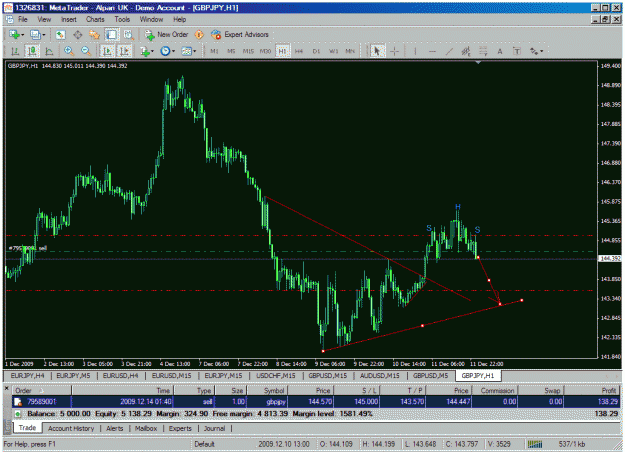
Task: Open the Indicators list dropdown
Action: click(146, 51)
